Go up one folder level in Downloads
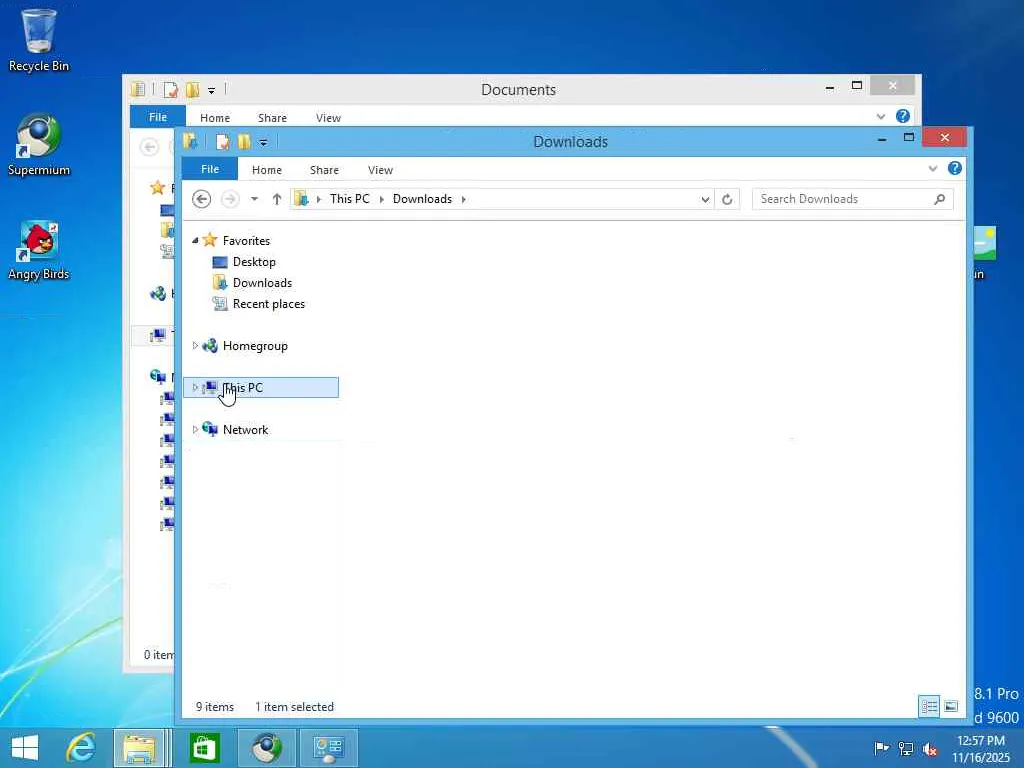The height and width of the screenshot is (768, 1024). point(277,199)
